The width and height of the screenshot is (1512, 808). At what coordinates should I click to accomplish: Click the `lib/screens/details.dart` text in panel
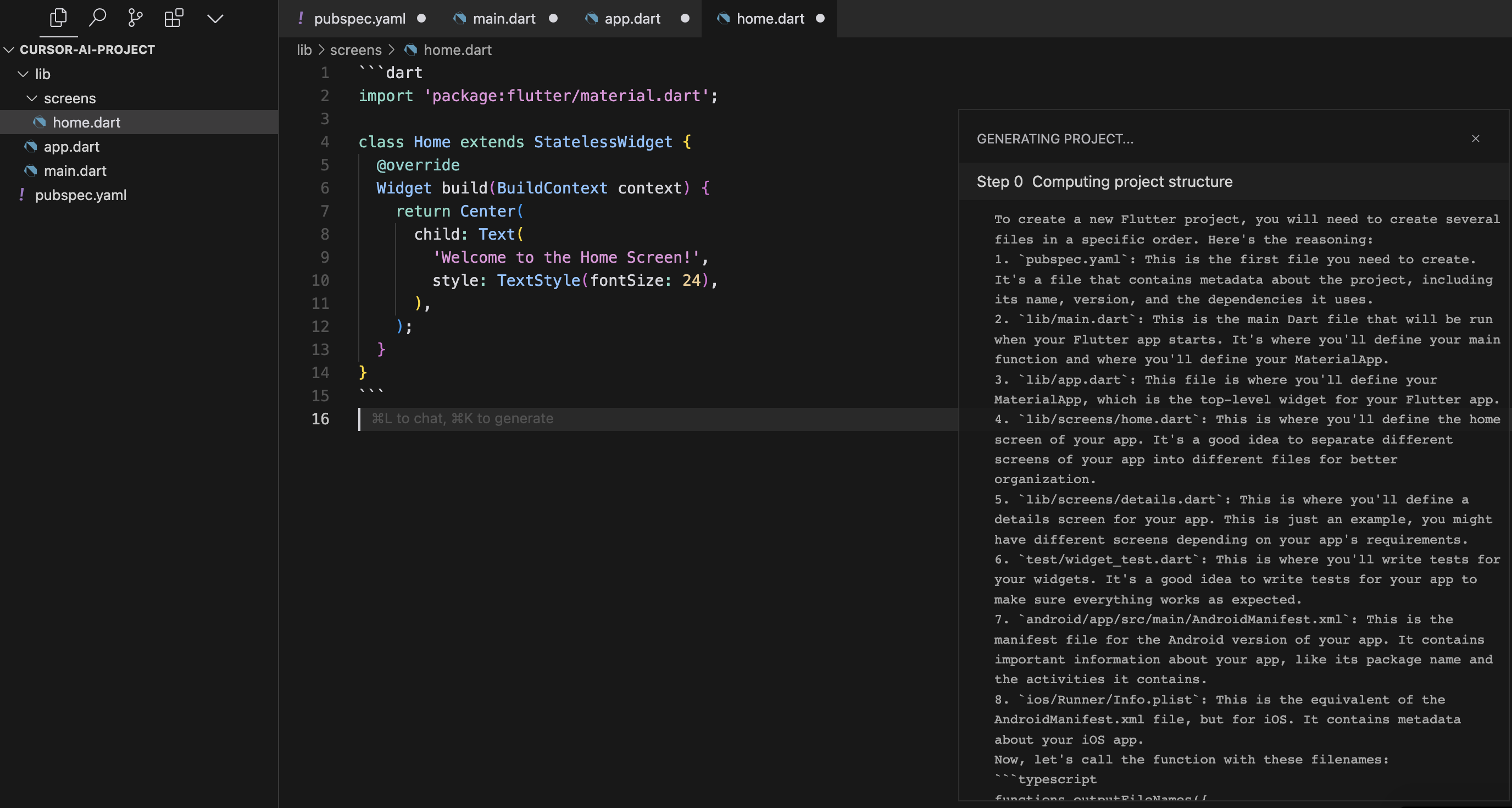coord(1120,499)
